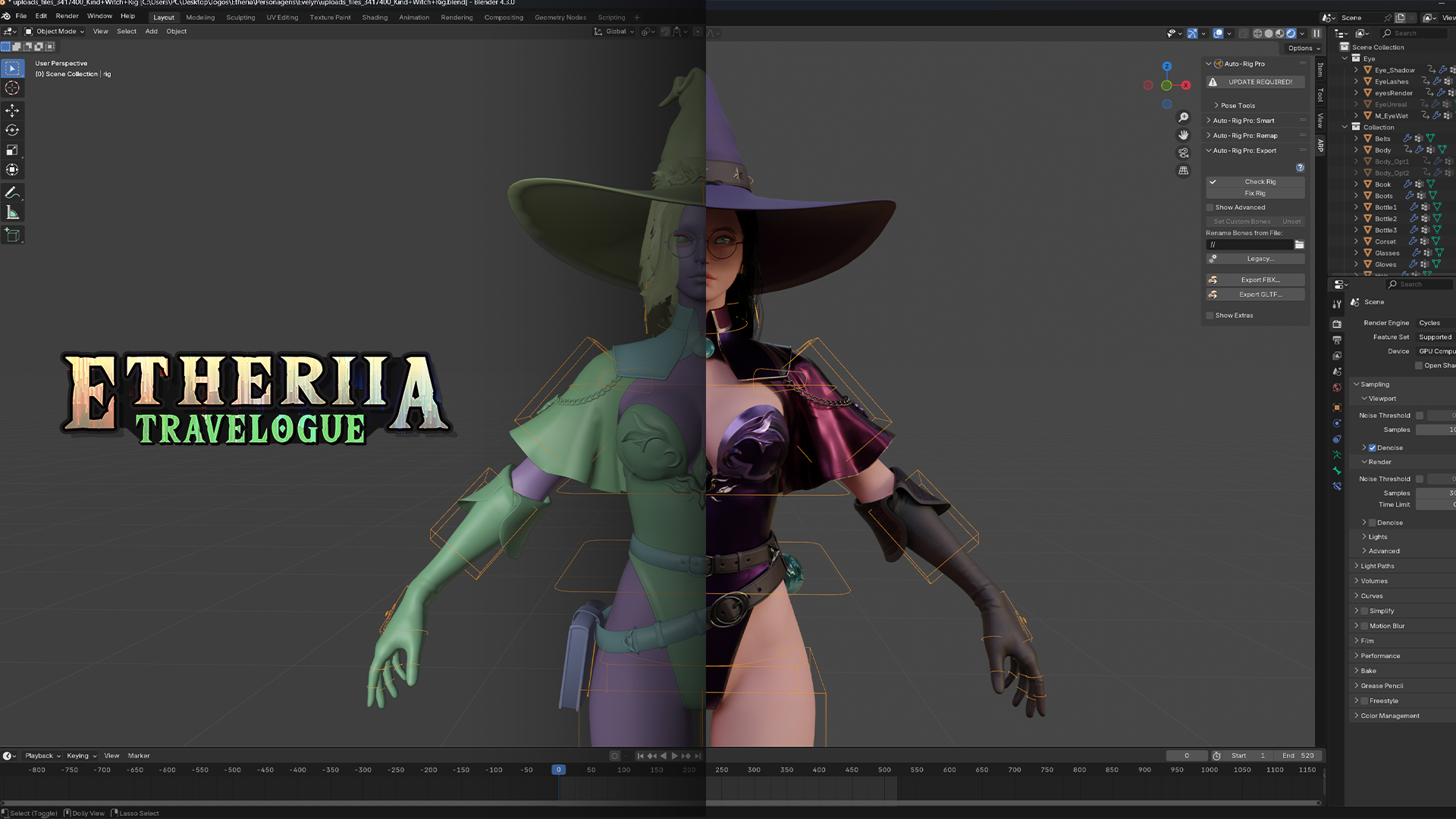The image size is (1456, 819).
Task: Select the Measure tool
Action: pyautogui.click(x=12, y=212)
